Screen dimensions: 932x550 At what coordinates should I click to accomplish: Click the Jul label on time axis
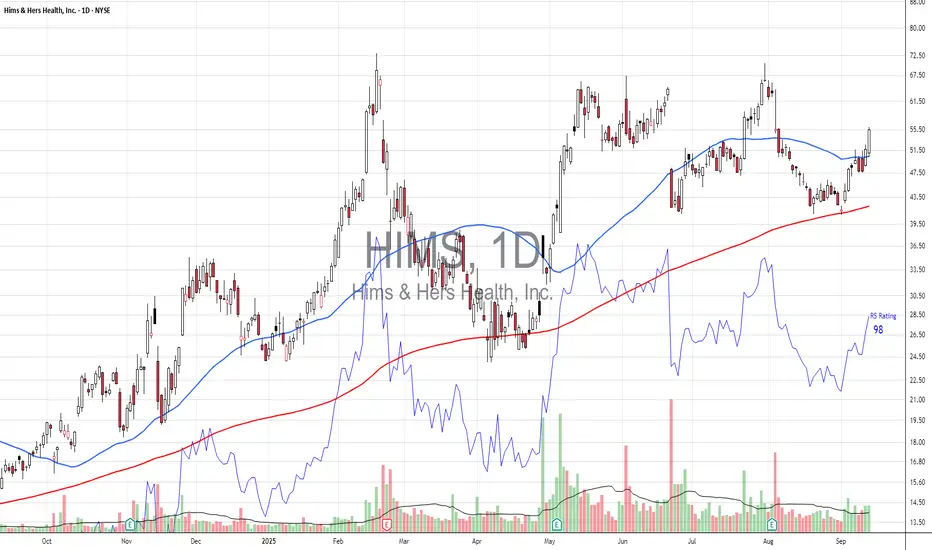(692, 541)
